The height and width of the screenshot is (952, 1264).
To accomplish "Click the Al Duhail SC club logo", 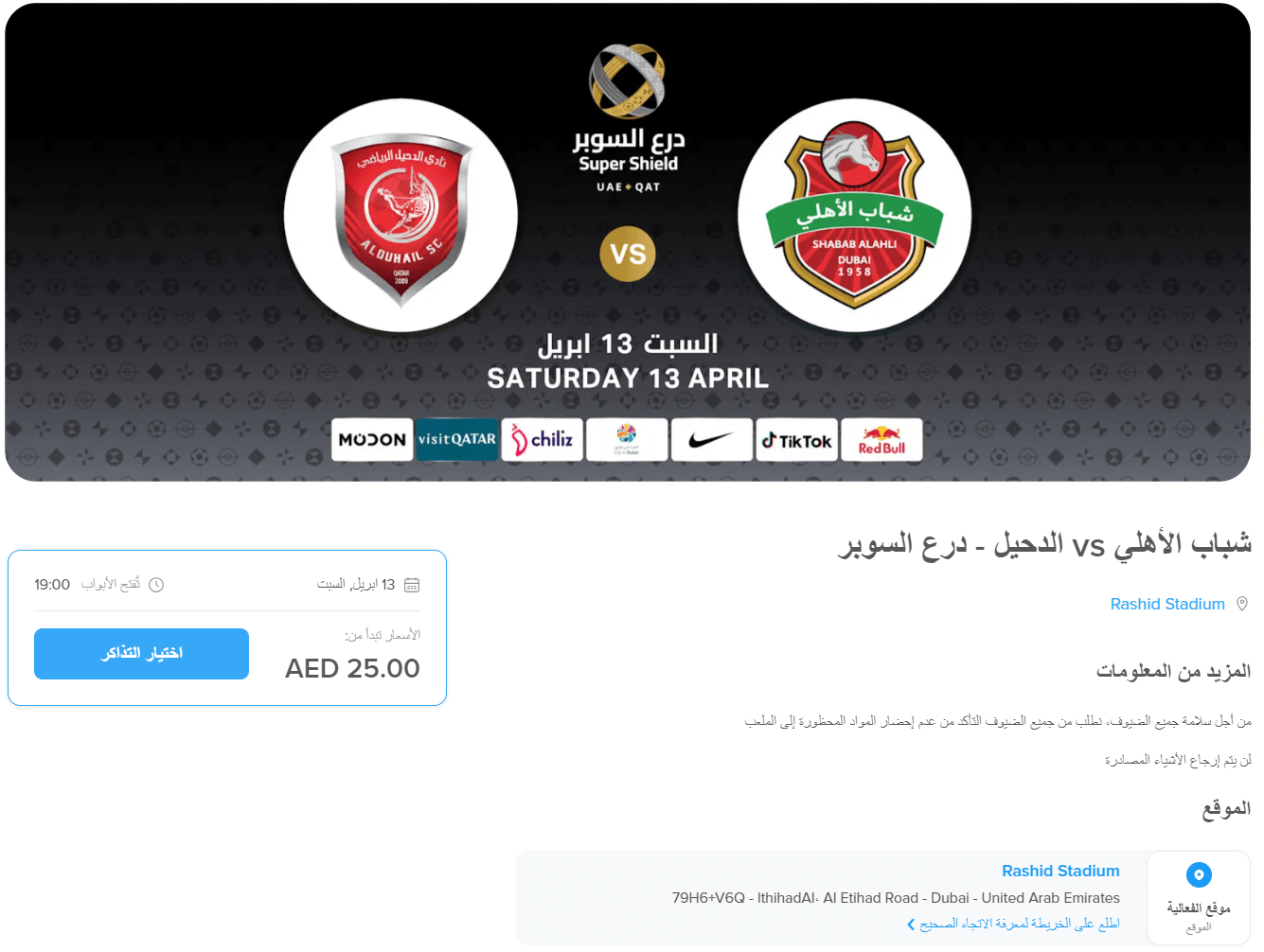I will pos(401,216).
